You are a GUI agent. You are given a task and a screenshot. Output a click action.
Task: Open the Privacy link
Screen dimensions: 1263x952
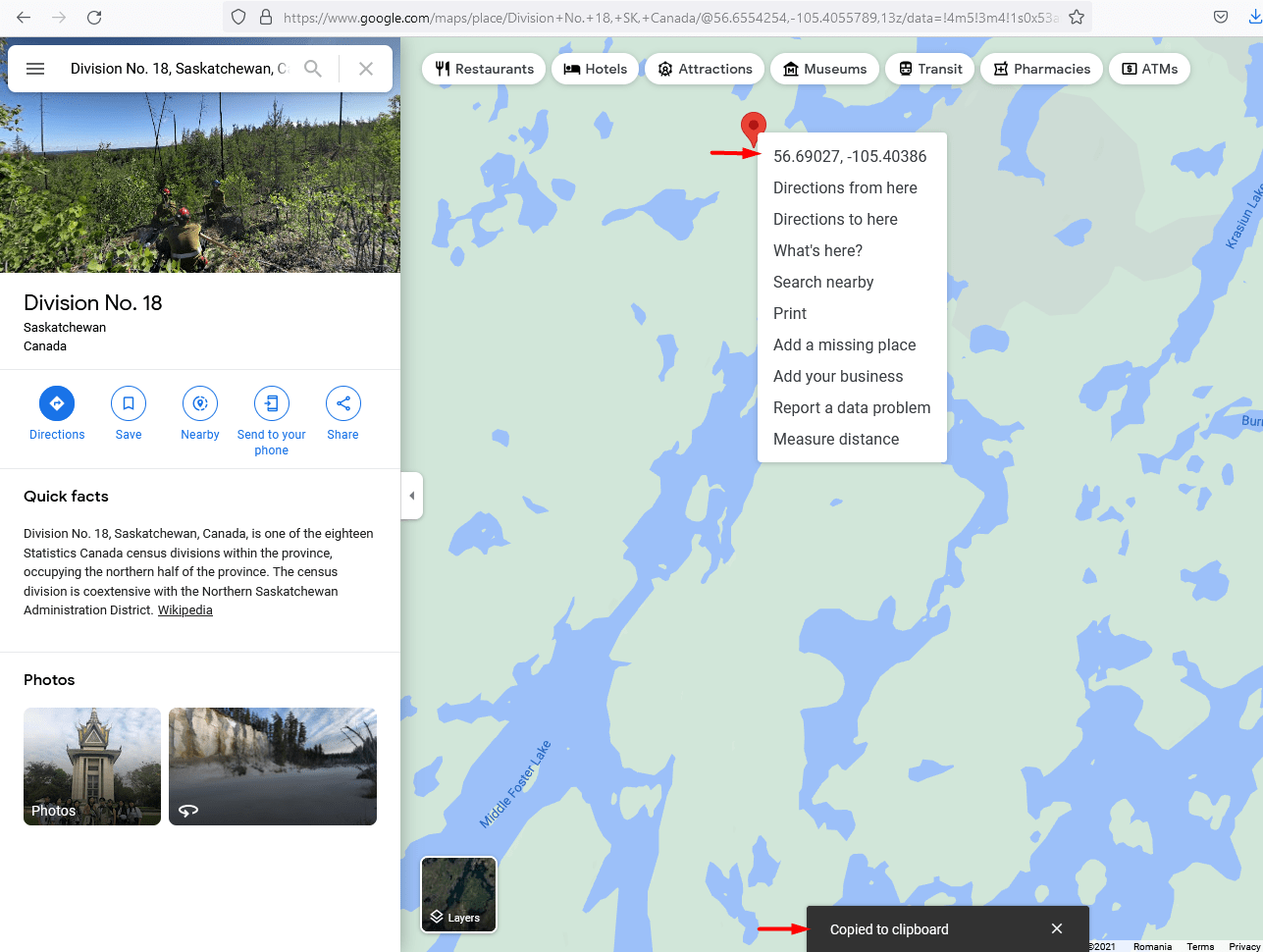click(x=1244, y=946)
